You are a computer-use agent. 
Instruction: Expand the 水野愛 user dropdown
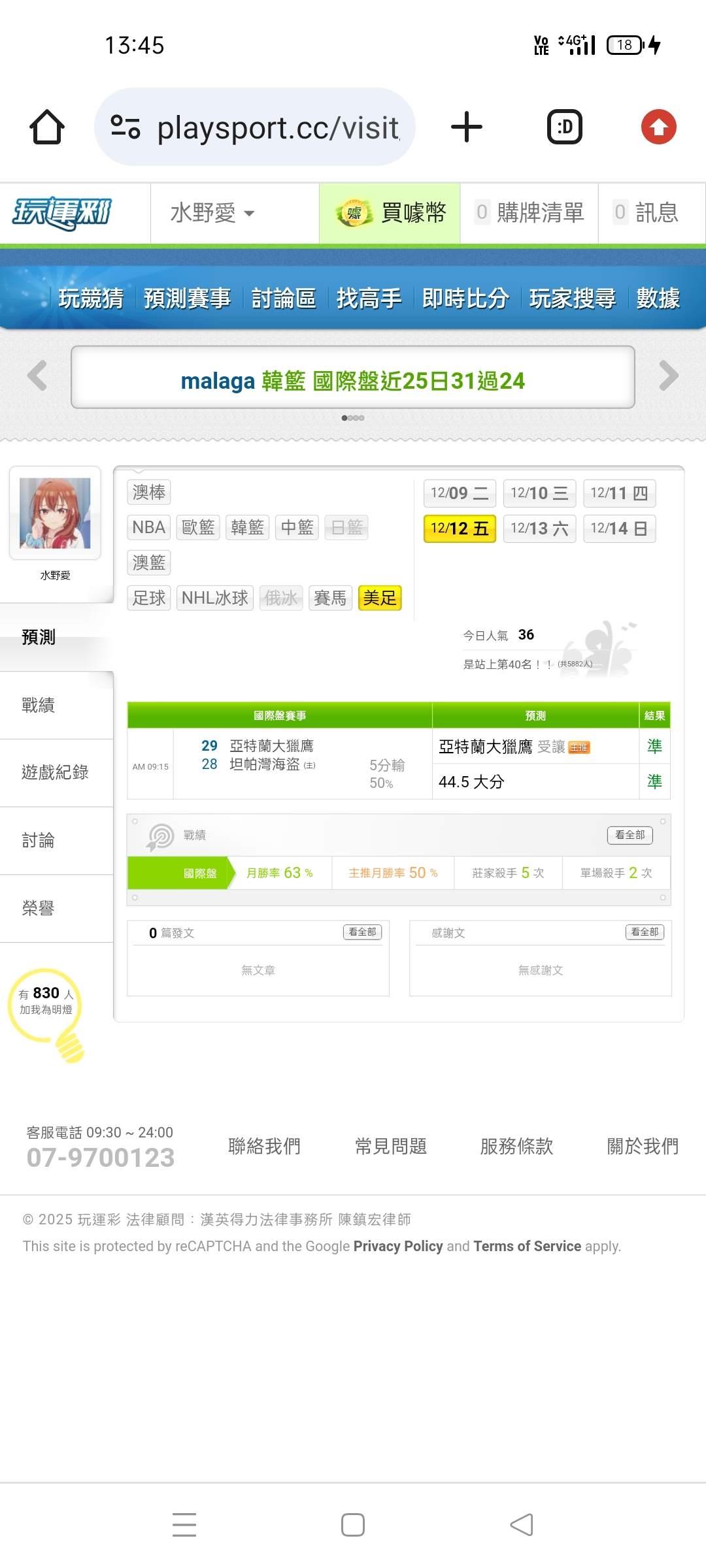[212, 213]
